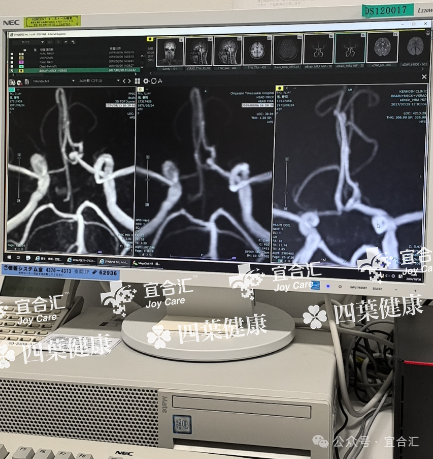Expand the second dropdown in viewer toolbar
Screen dimensions: 433x459
[99, 81]
